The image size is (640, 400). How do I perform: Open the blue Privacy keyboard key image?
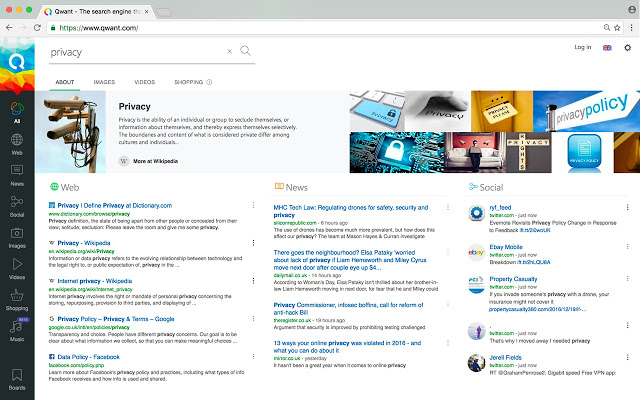pos(377,111)
